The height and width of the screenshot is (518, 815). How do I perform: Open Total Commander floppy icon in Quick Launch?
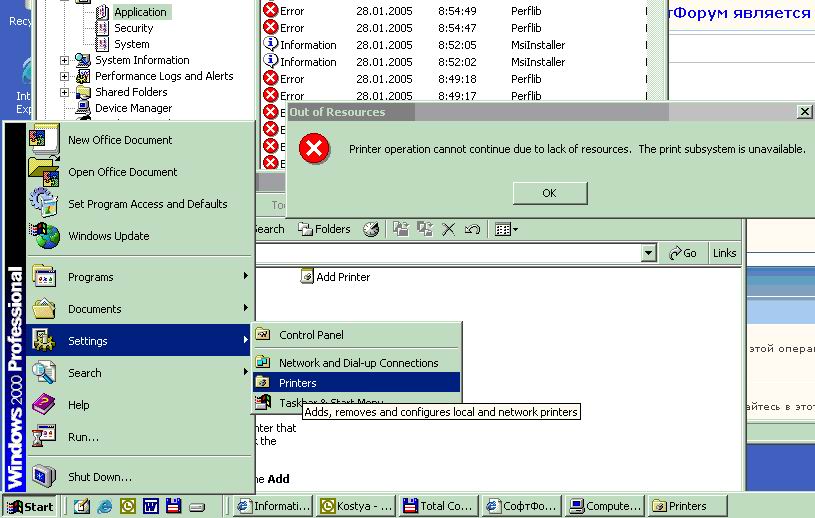pyautogui.click(x=174, y=506)
